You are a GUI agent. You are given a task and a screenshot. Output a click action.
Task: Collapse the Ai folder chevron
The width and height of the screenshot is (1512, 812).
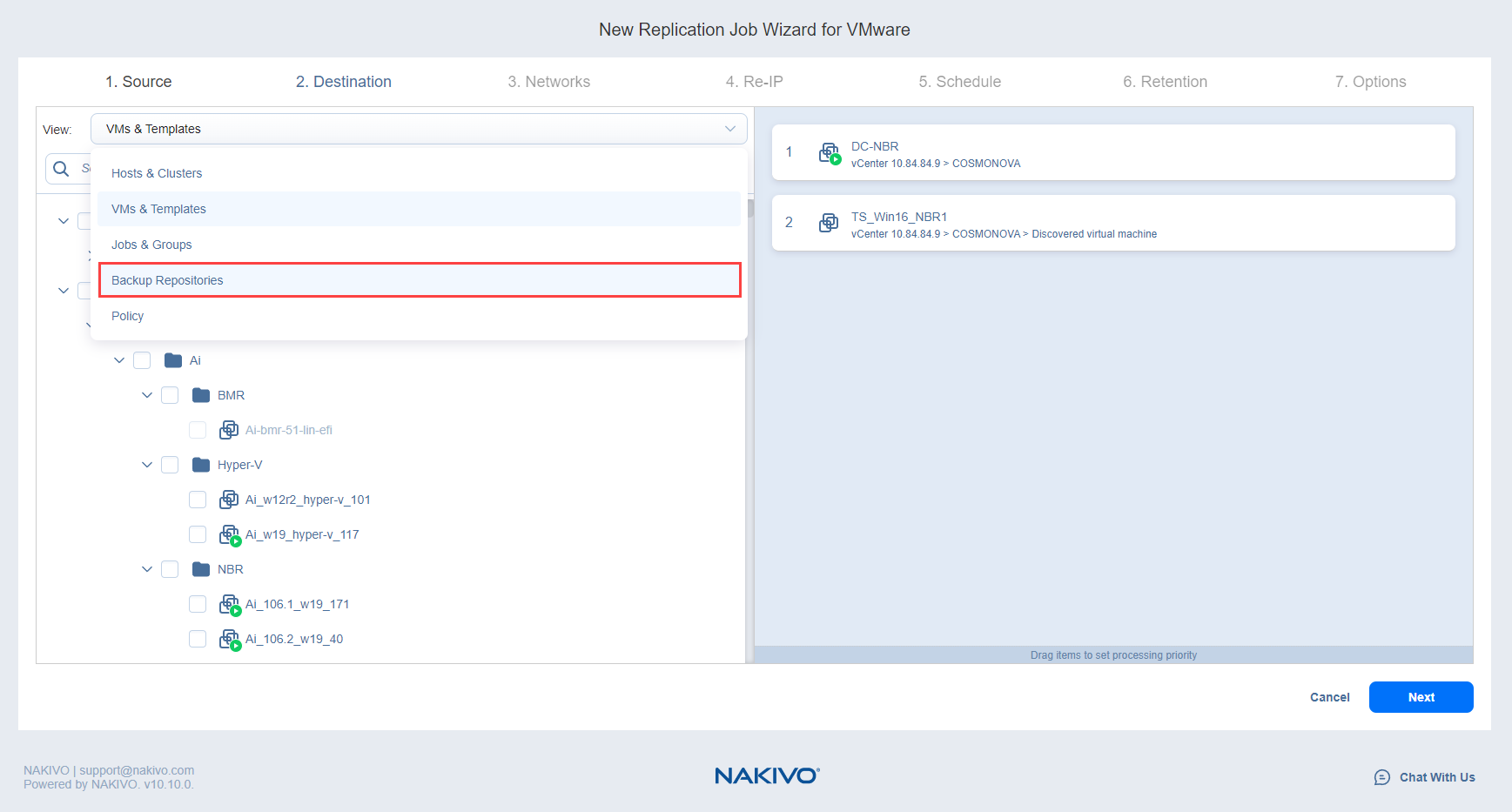point(119,360)
